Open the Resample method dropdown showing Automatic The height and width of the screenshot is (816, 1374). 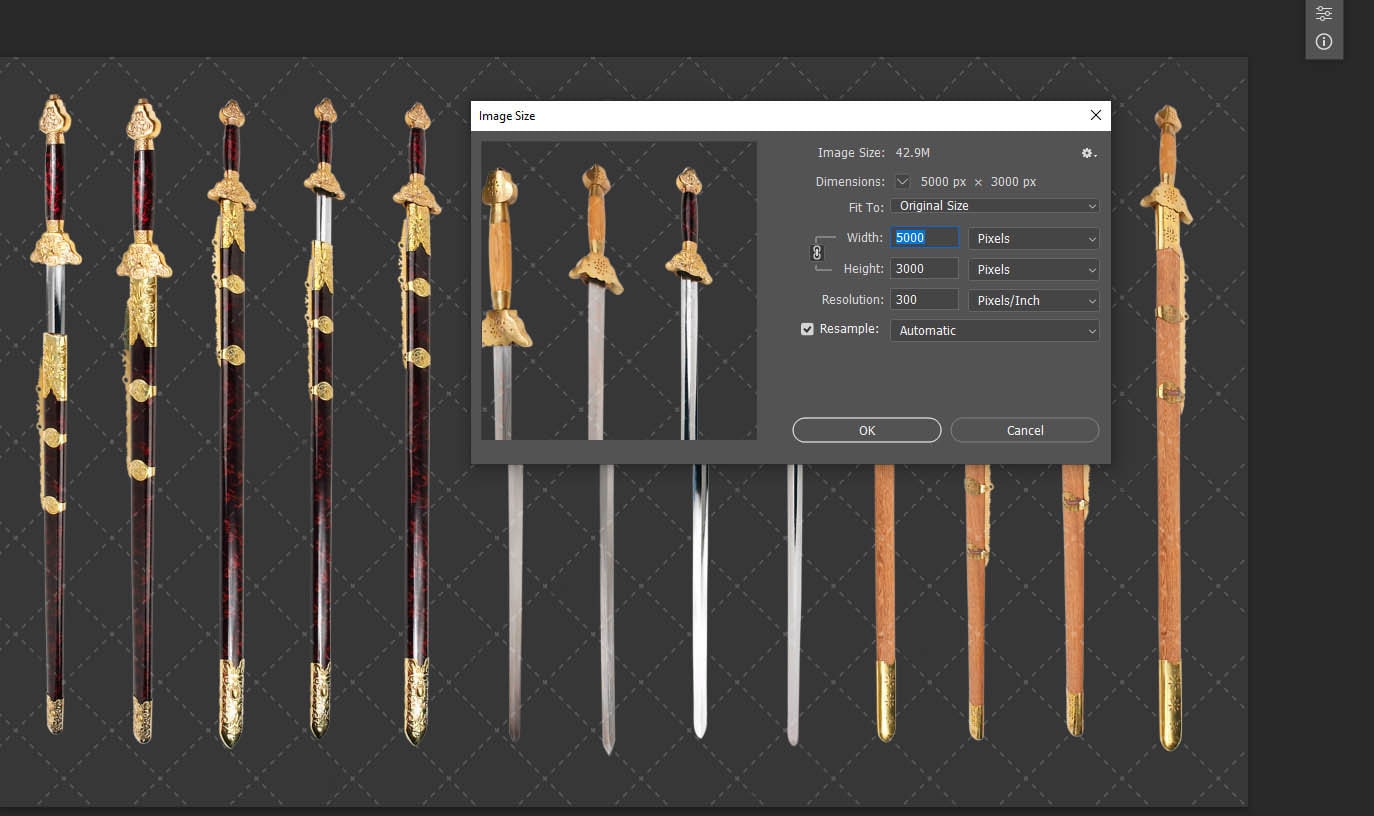[994, 330]
